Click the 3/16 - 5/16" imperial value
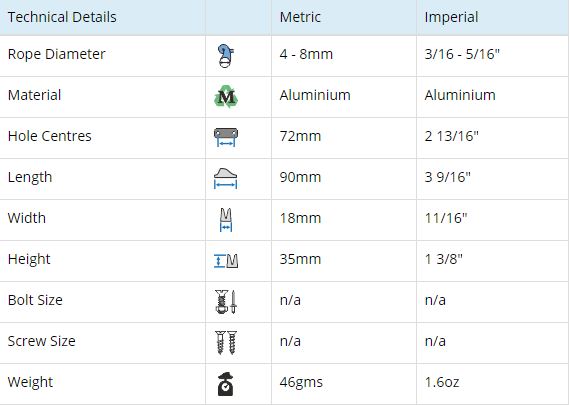570x405 pixels. click(x=462, y=54)
